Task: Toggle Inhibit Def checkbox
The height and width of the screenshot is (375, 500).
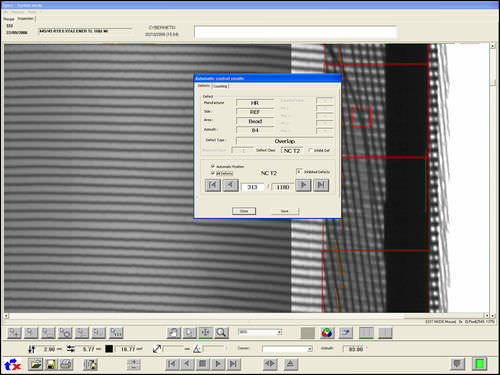Action: point(310,150)
